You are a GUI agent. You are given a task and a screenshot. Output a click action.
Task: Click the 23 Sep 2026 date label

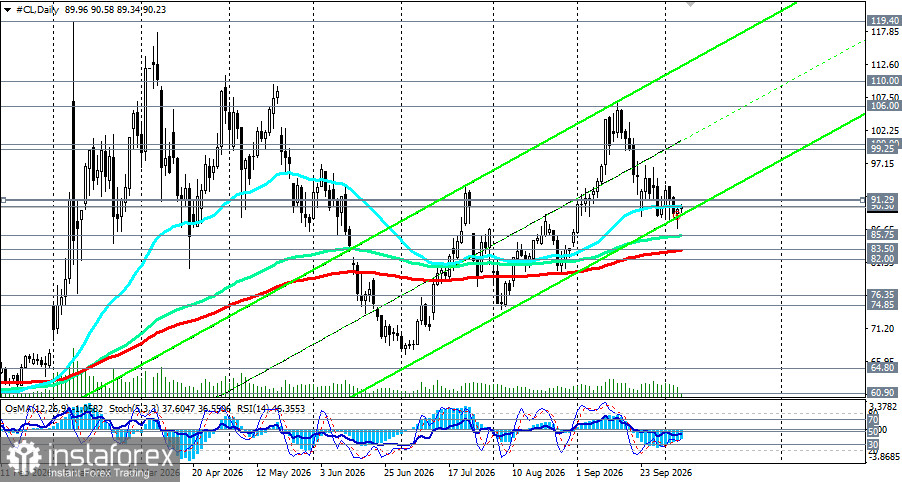click(x=667, y=473)
